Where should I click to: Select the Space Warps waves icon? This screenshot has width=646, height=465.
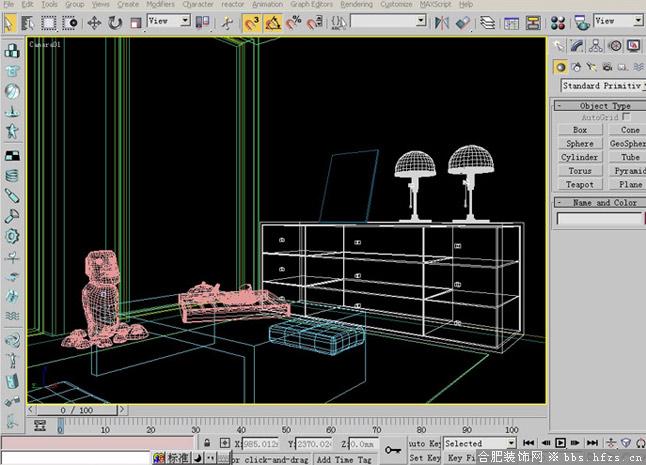tap(639, 67)
